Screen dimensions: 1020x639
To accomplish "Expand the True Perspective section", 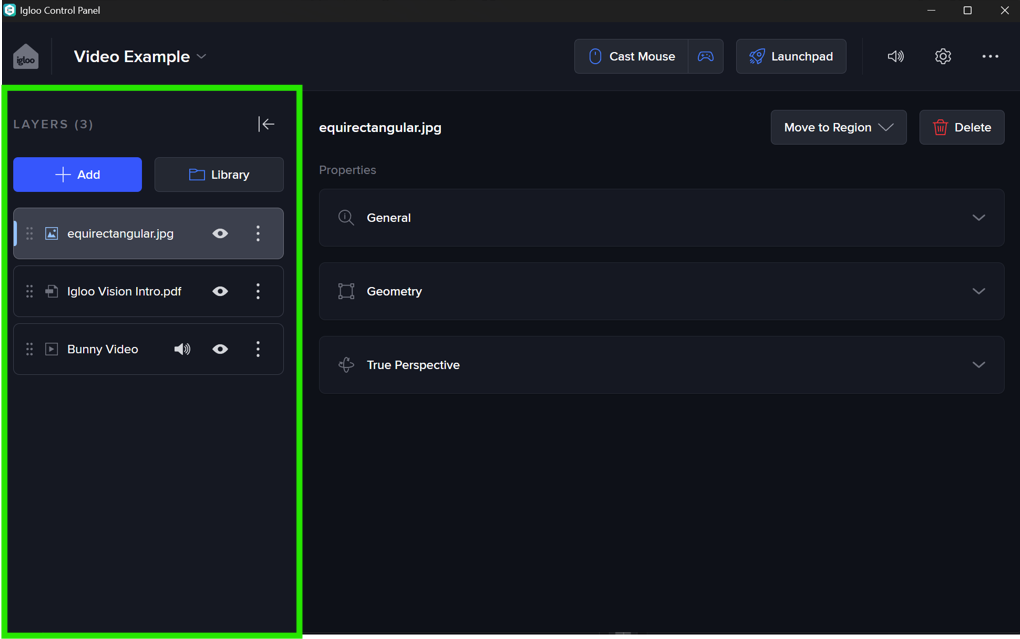I will pyautogui.click(x=661, y=365).
